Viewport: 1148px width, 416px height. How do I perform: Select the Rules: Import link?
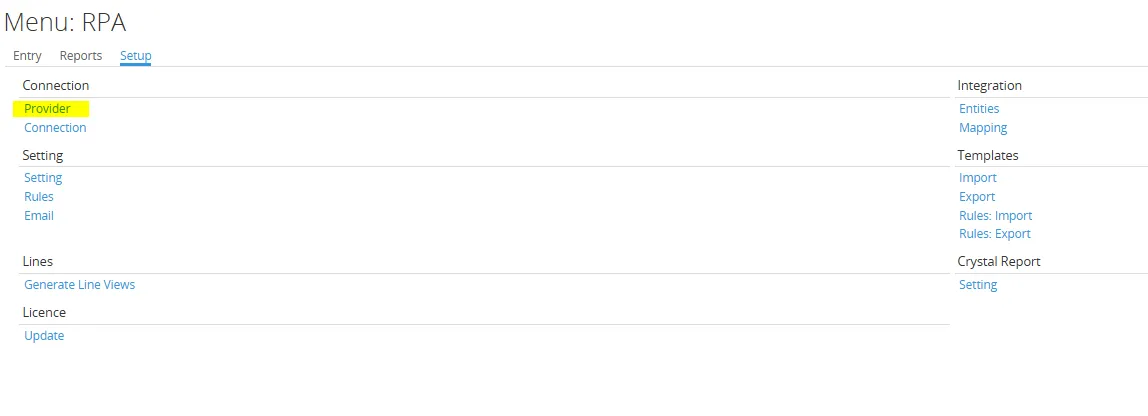pyautogui.click(x=995, y=216)
